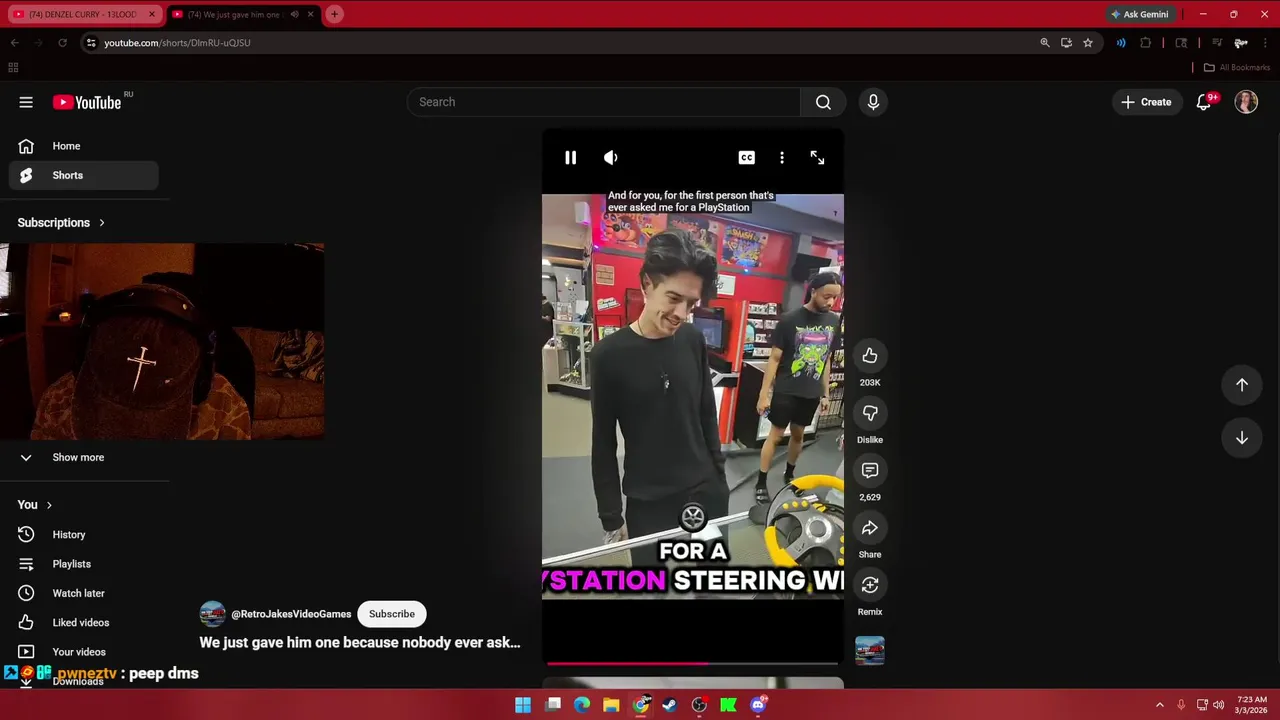
Task: Go to the YouTube logo home
Action: click(x=87, y=102)
